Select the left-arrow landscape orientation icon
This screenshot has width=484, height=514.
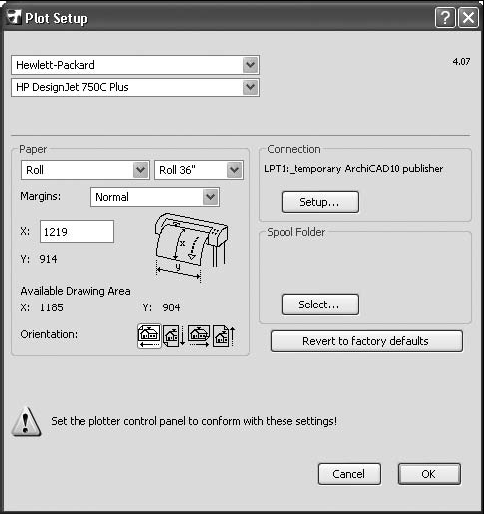pos(149,336)
